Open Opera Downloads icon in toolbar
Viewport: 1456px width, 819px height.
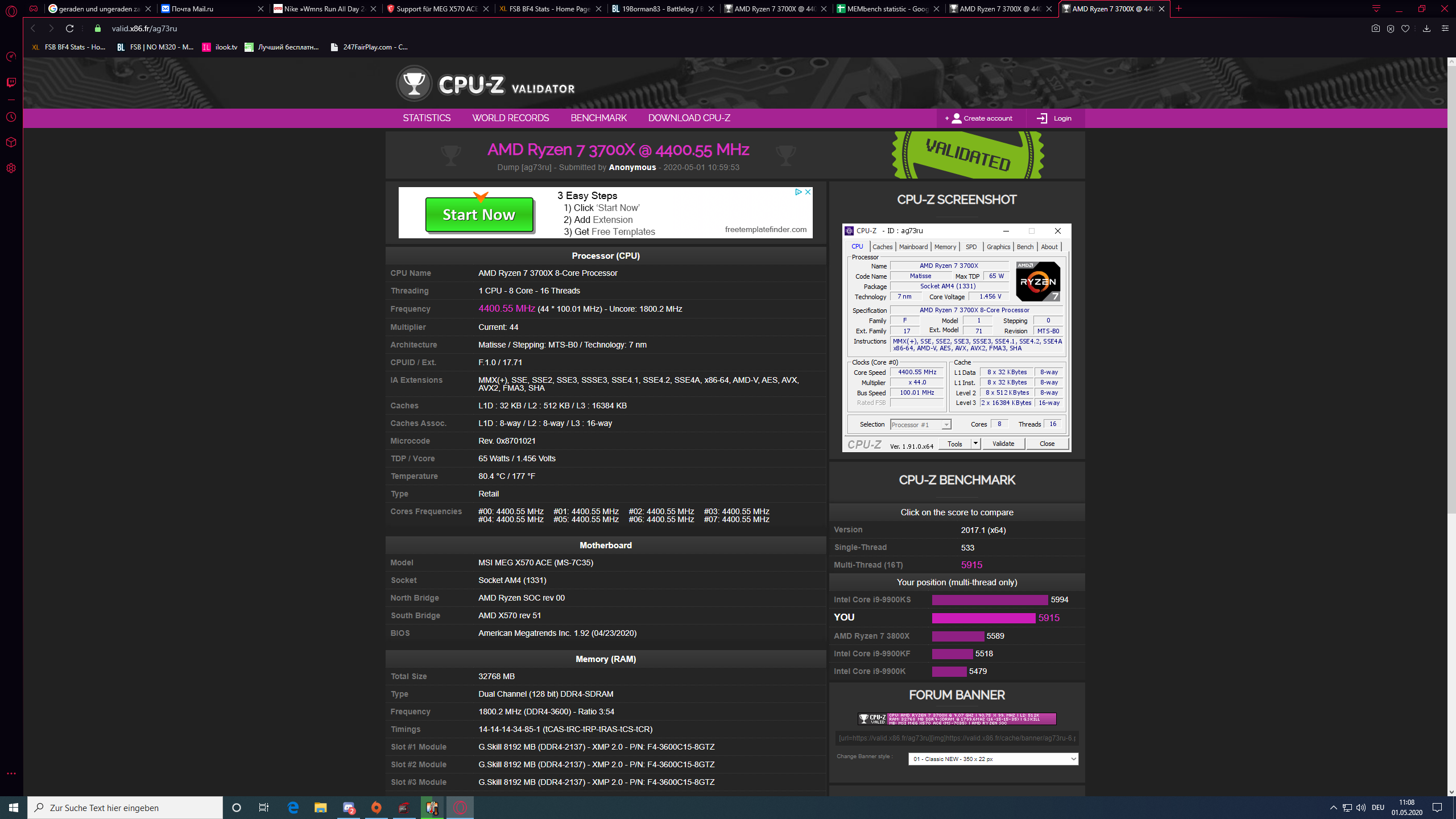(1426, 28)
